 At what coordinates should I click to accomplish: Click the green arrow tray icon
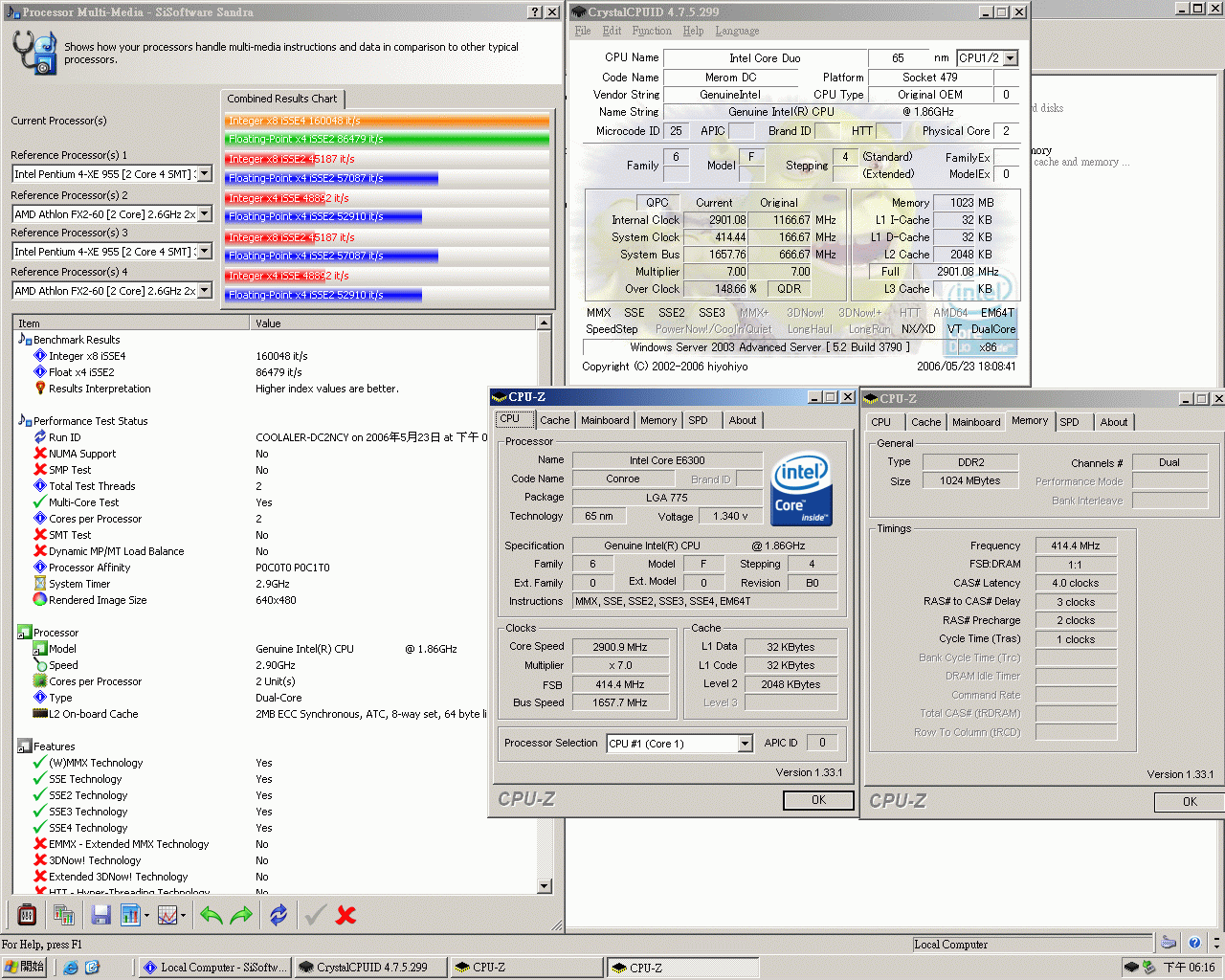1149,968
